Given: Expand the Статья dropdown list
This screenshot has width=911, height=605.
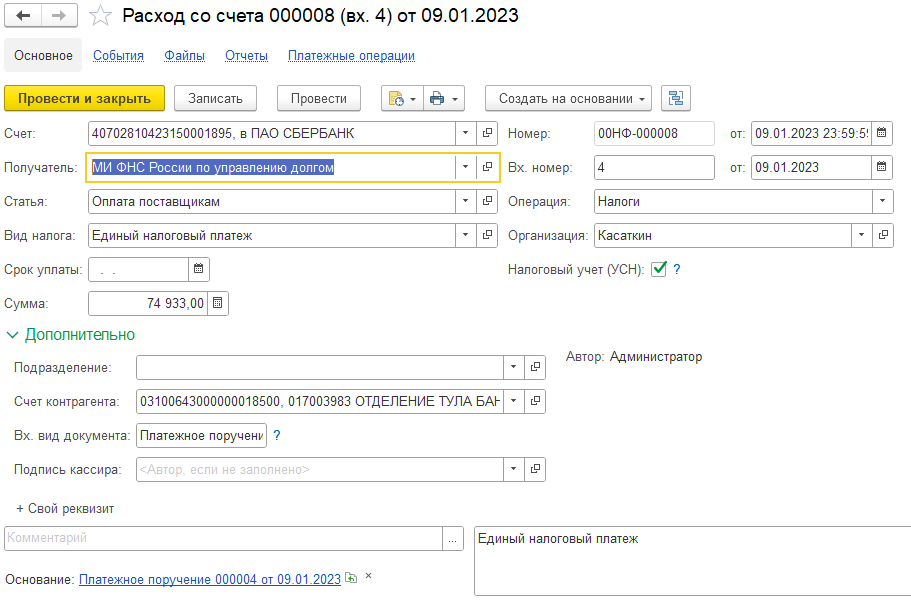Looking at the screenshot, I should (x=465, y=201).
